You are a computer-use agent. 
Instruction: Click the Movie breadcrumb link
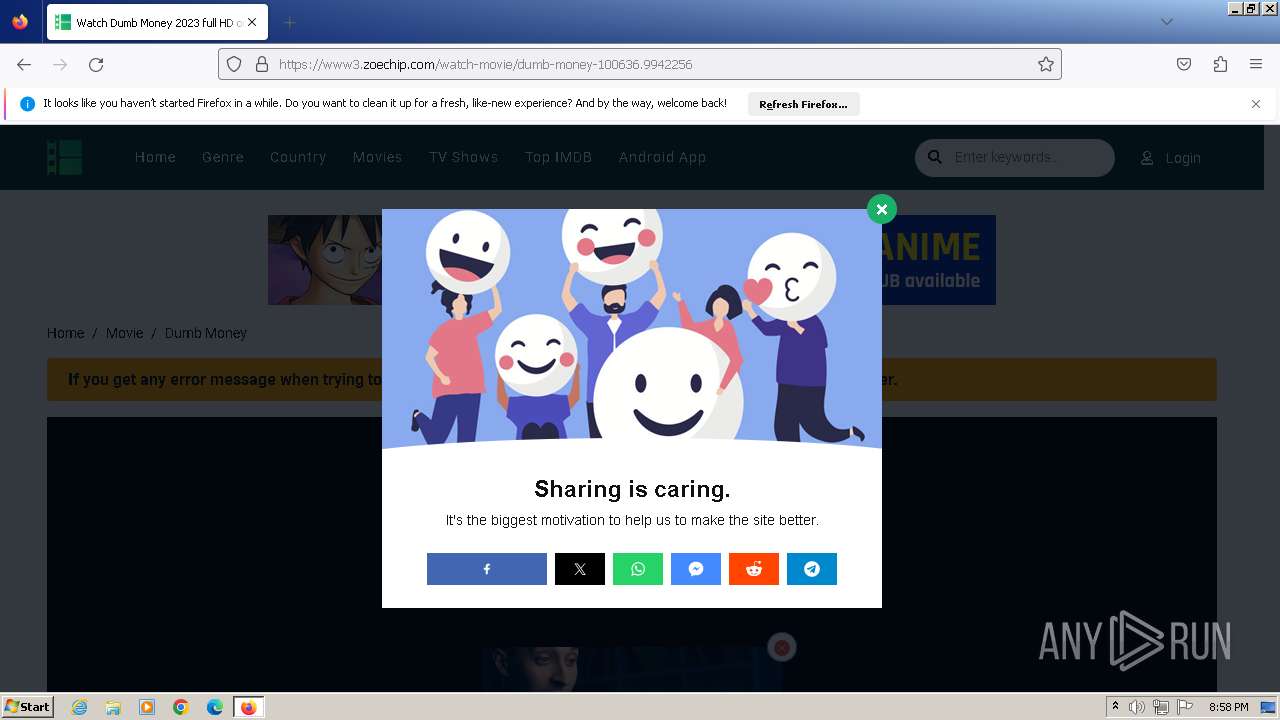(124, 333)
